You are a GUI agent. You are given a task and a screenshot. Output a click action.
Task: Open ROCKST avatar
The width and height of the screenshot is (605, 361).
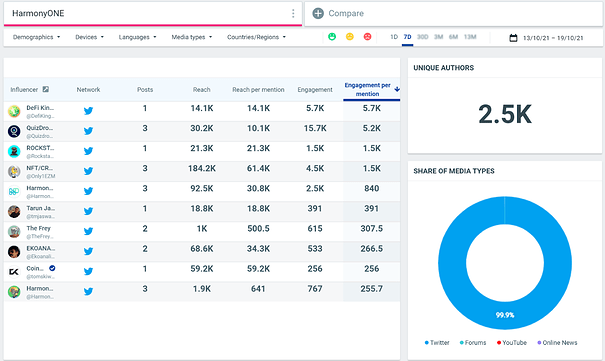[x=14, y=151]
